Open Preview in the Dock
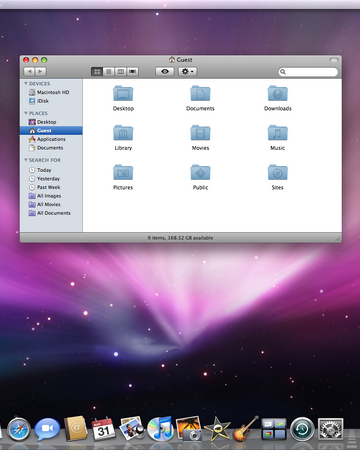This screenshot has width=360, height=450. (x=132, y=429)
